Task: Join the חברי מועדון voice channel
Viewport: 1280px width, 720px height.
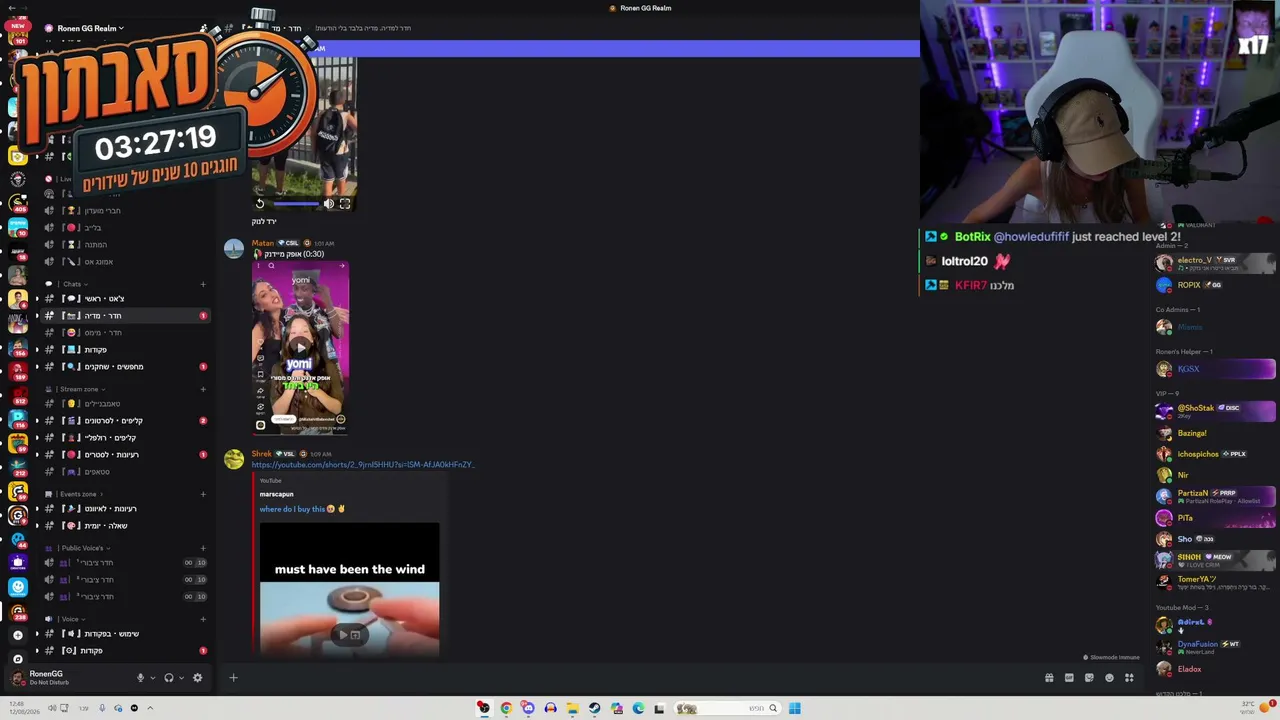Action: click(x=125, y=211)
